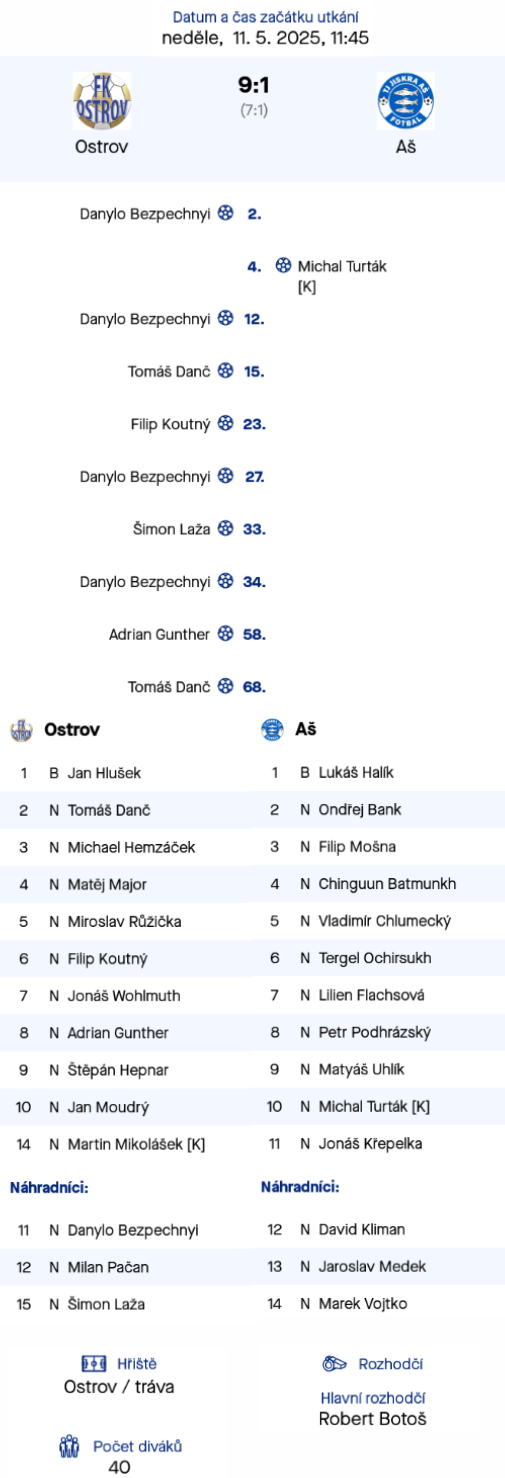Open Ostrov team name under left logo
This screenshot has height=1478, width=505.
(102, 146)
